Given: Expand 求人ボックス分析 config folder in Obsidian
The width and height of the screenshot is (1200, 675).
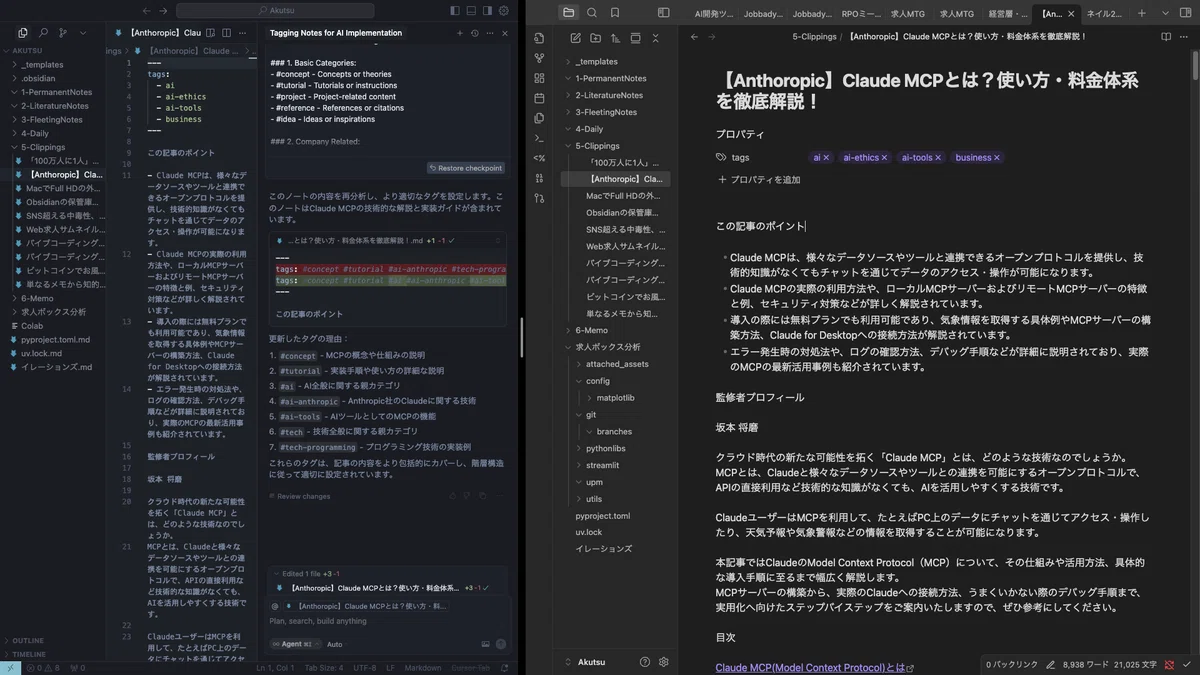Looking at the screenshot, I should coord(598,381).
